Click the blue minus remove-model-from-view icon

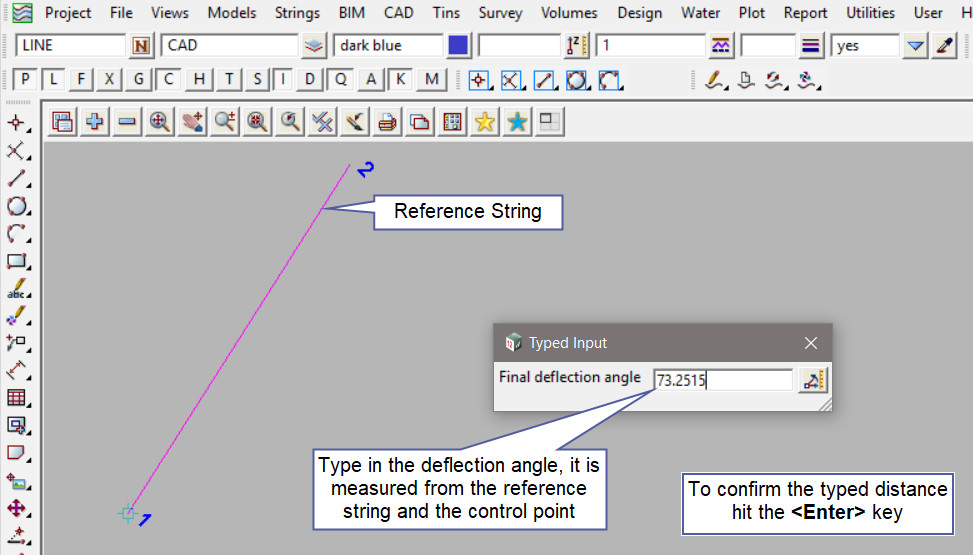point(127,122)
